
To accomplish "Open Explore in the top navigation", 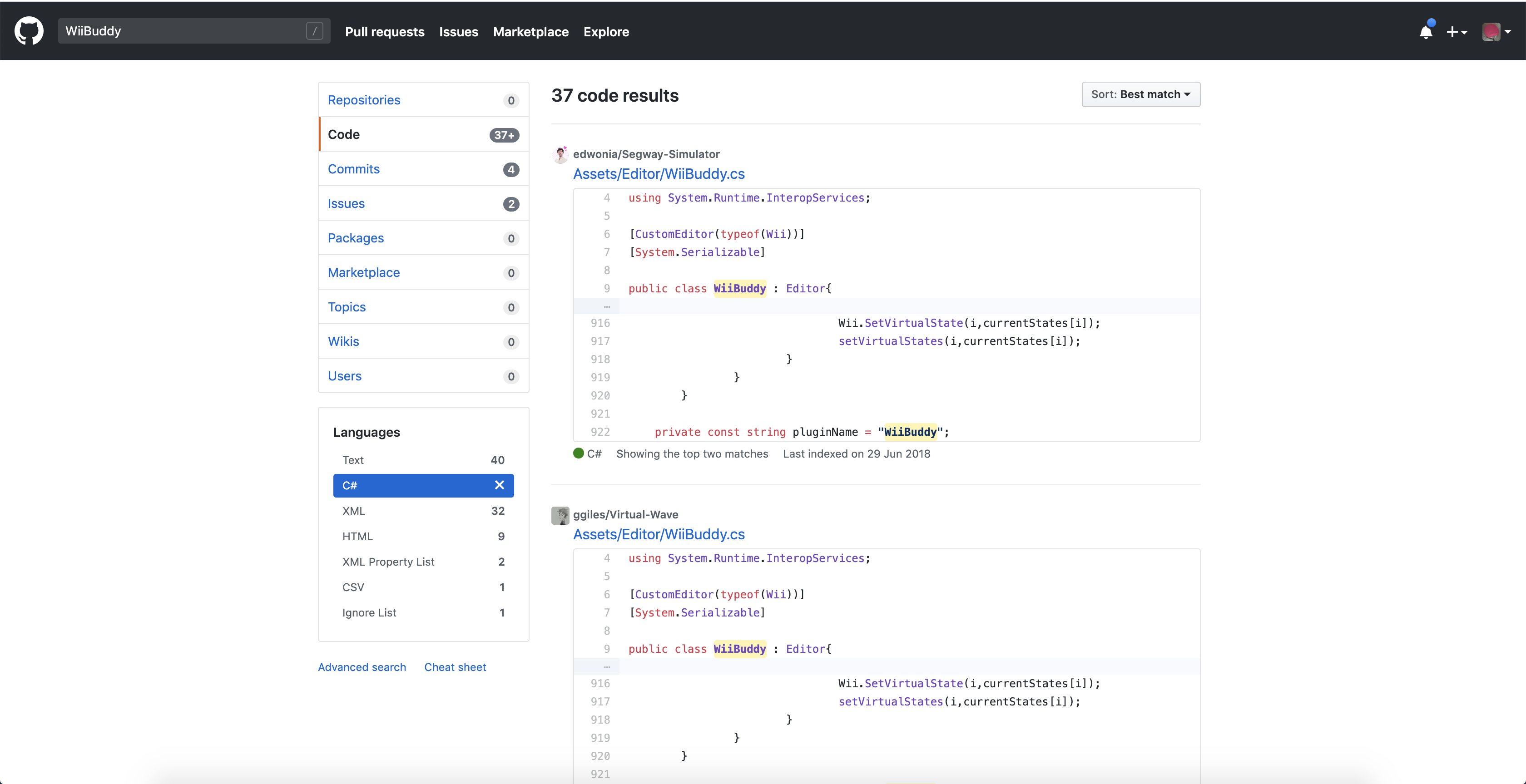I will [606, 32].
